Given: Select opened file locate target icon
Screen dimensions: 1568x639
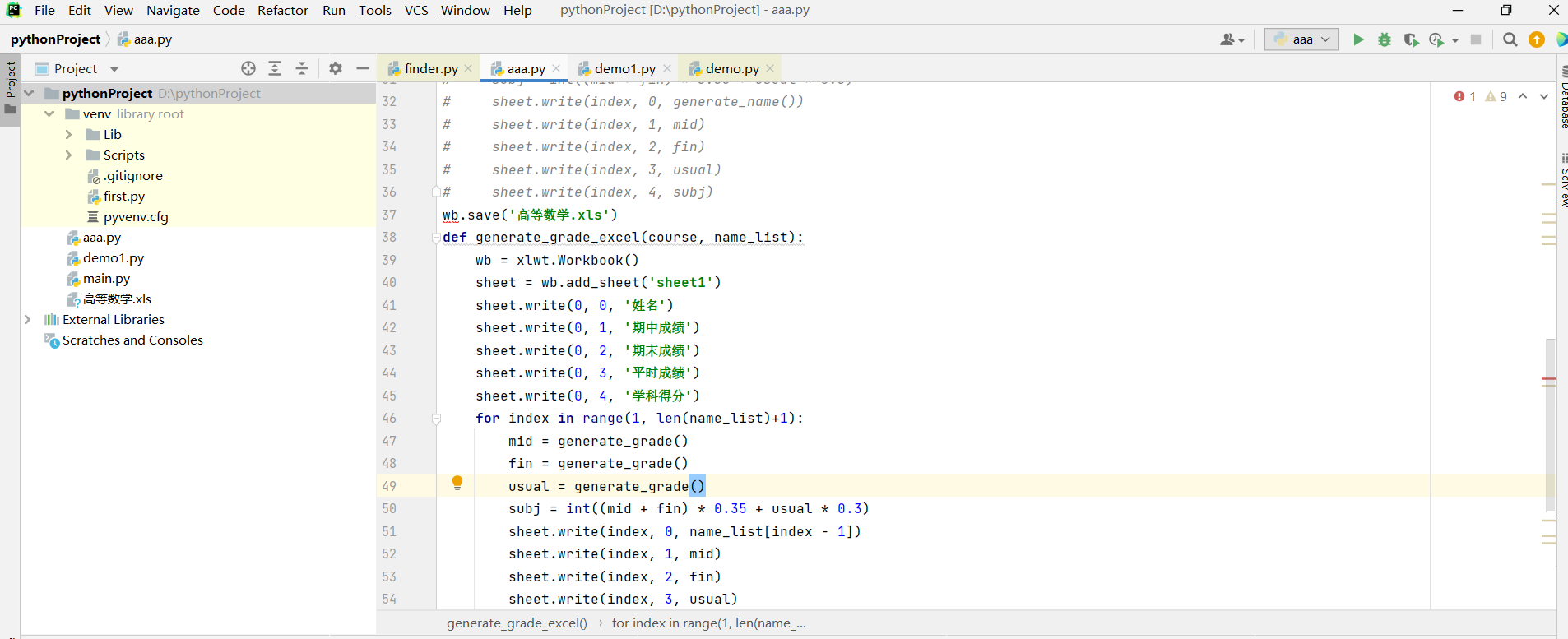Looking at the screenshot, I should tap(248, 68).
